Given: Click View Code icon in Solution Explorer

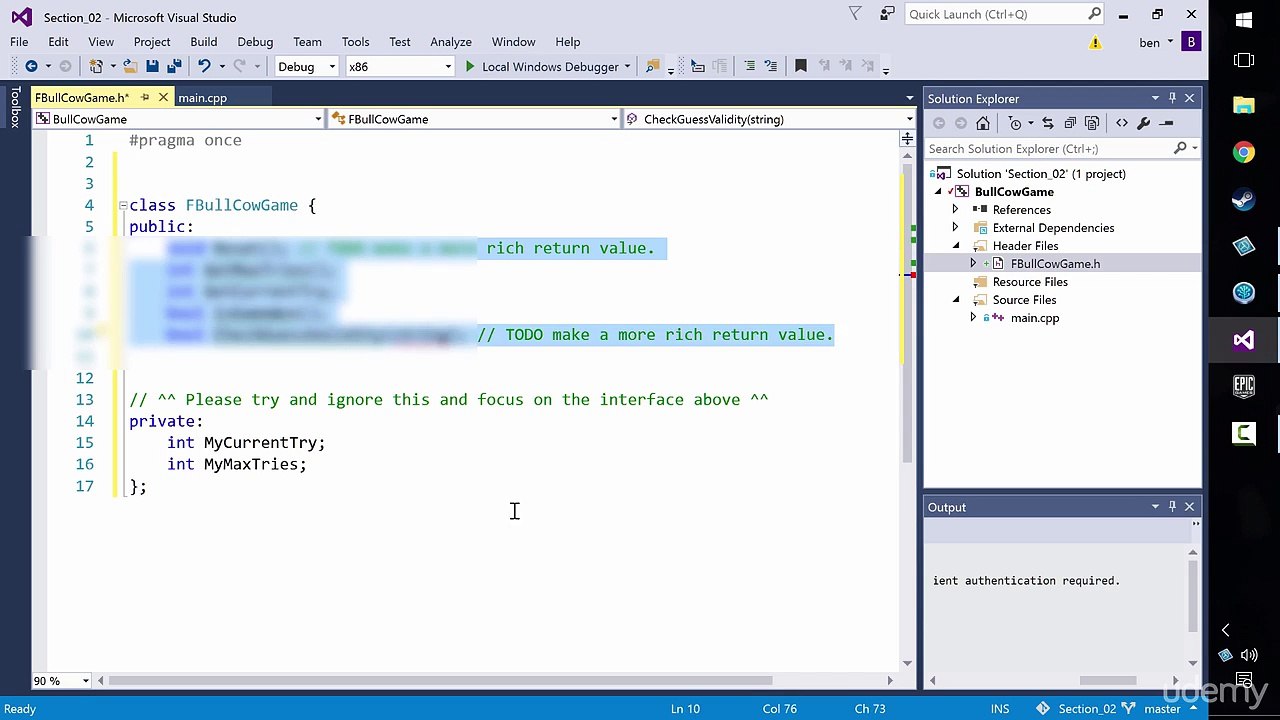Looking at the screenshot, I should click(1121, 123).
